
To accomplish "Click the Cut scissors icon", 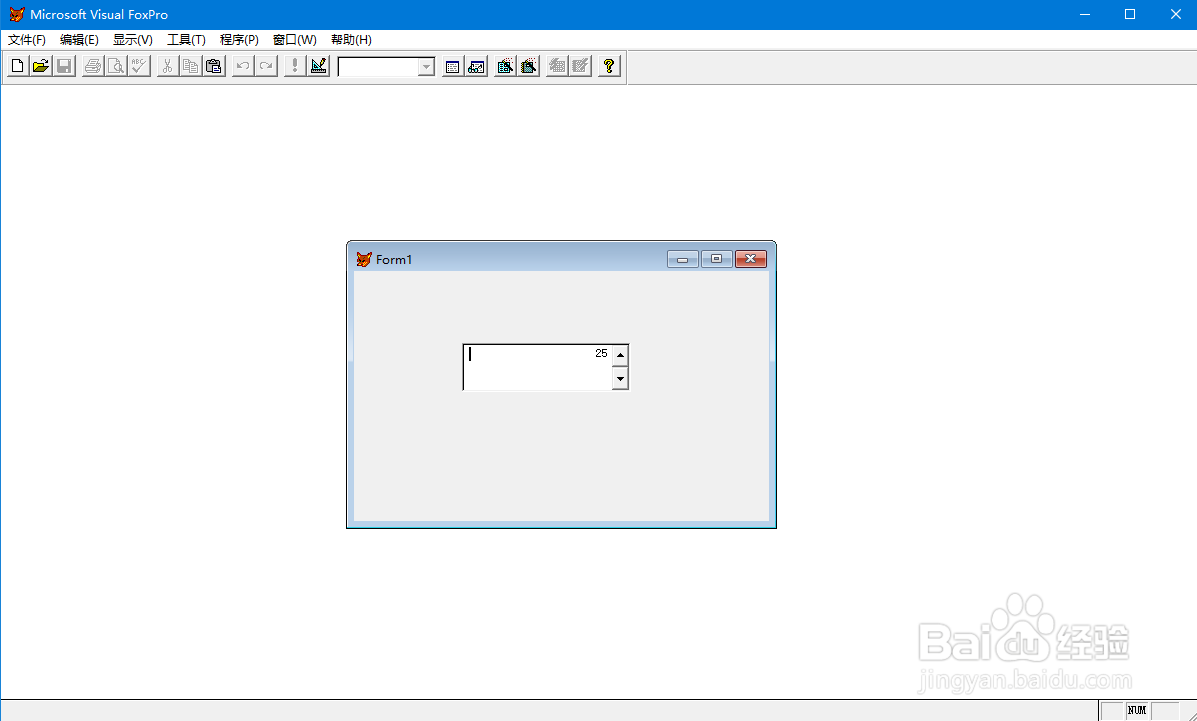I will [167, 66].
